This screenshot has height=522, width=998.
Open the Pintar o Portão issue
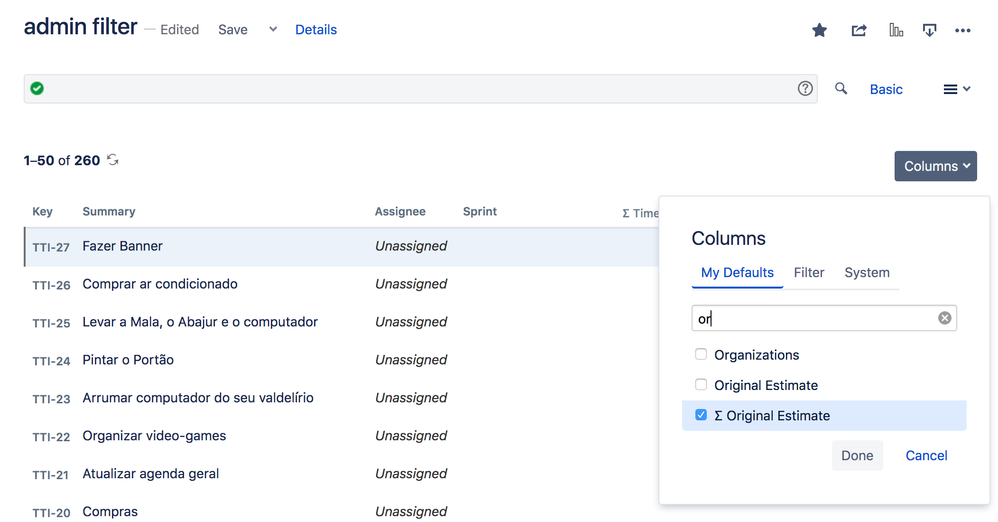[128, 360]
